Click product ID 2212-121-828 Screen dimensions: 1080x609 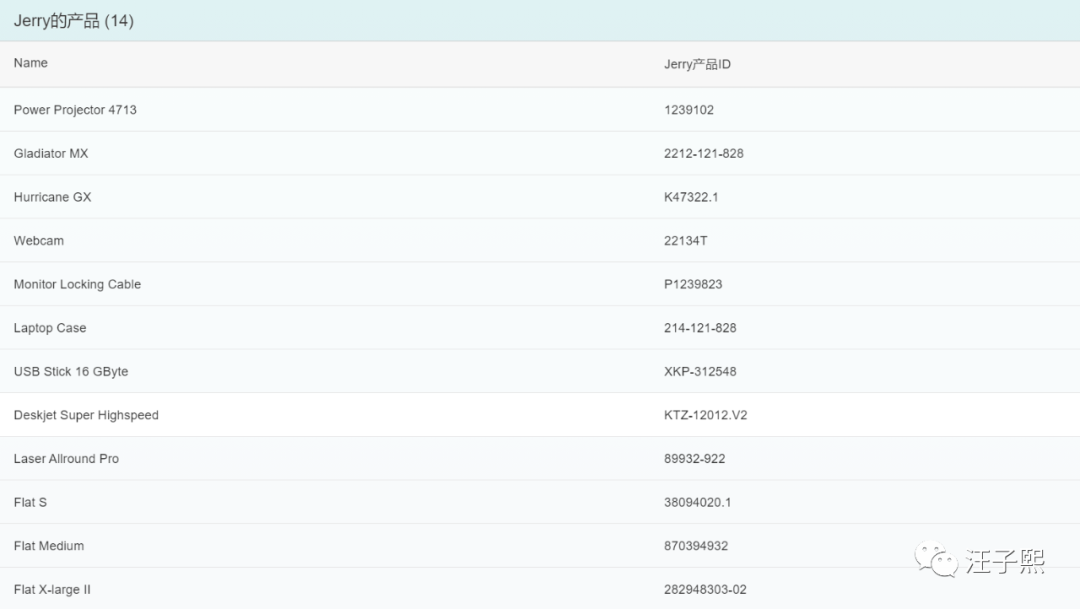(704, 153)
